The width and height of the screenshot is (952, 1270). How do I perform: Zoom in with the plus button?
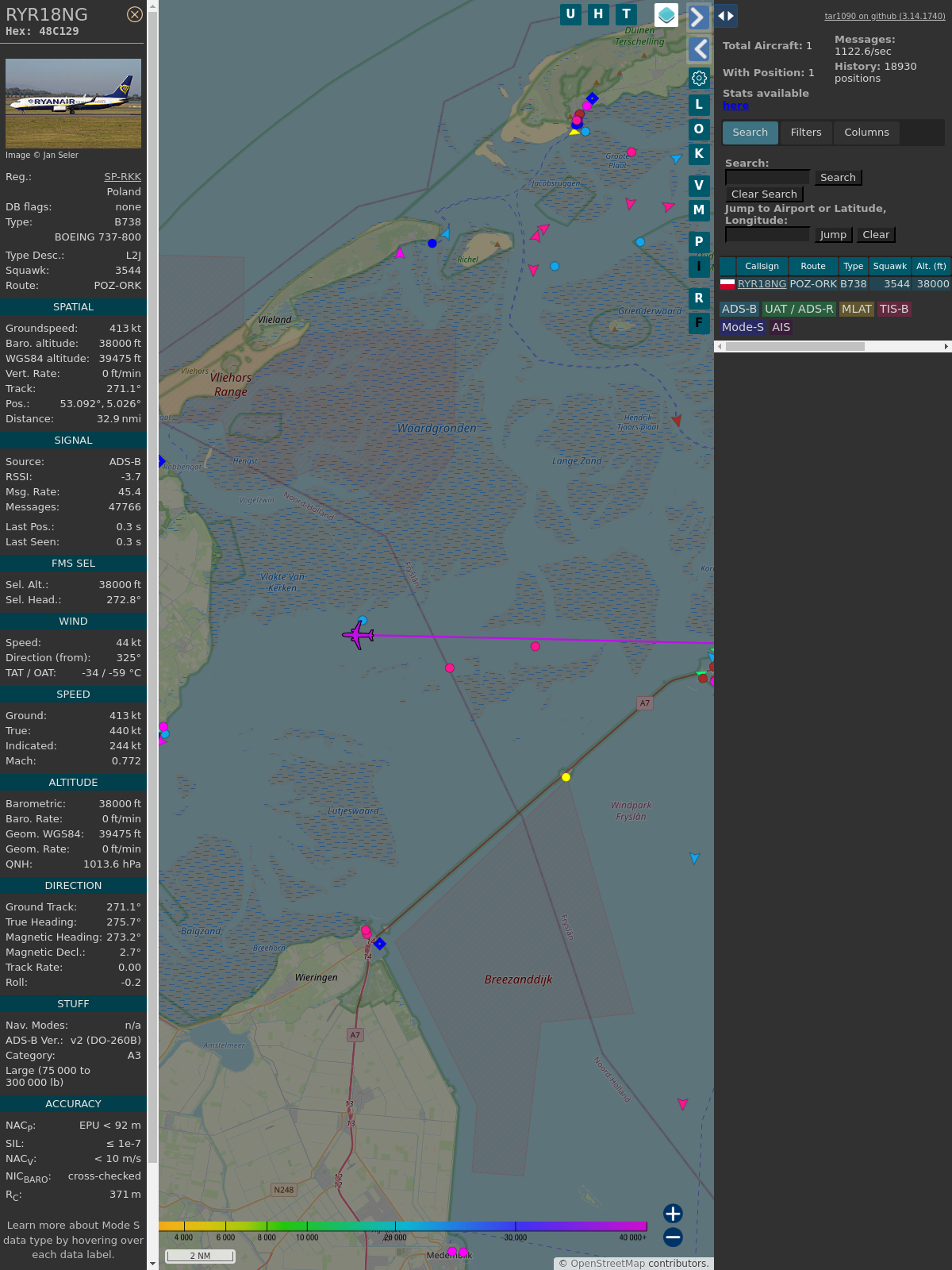click(x=673, y=1214)
